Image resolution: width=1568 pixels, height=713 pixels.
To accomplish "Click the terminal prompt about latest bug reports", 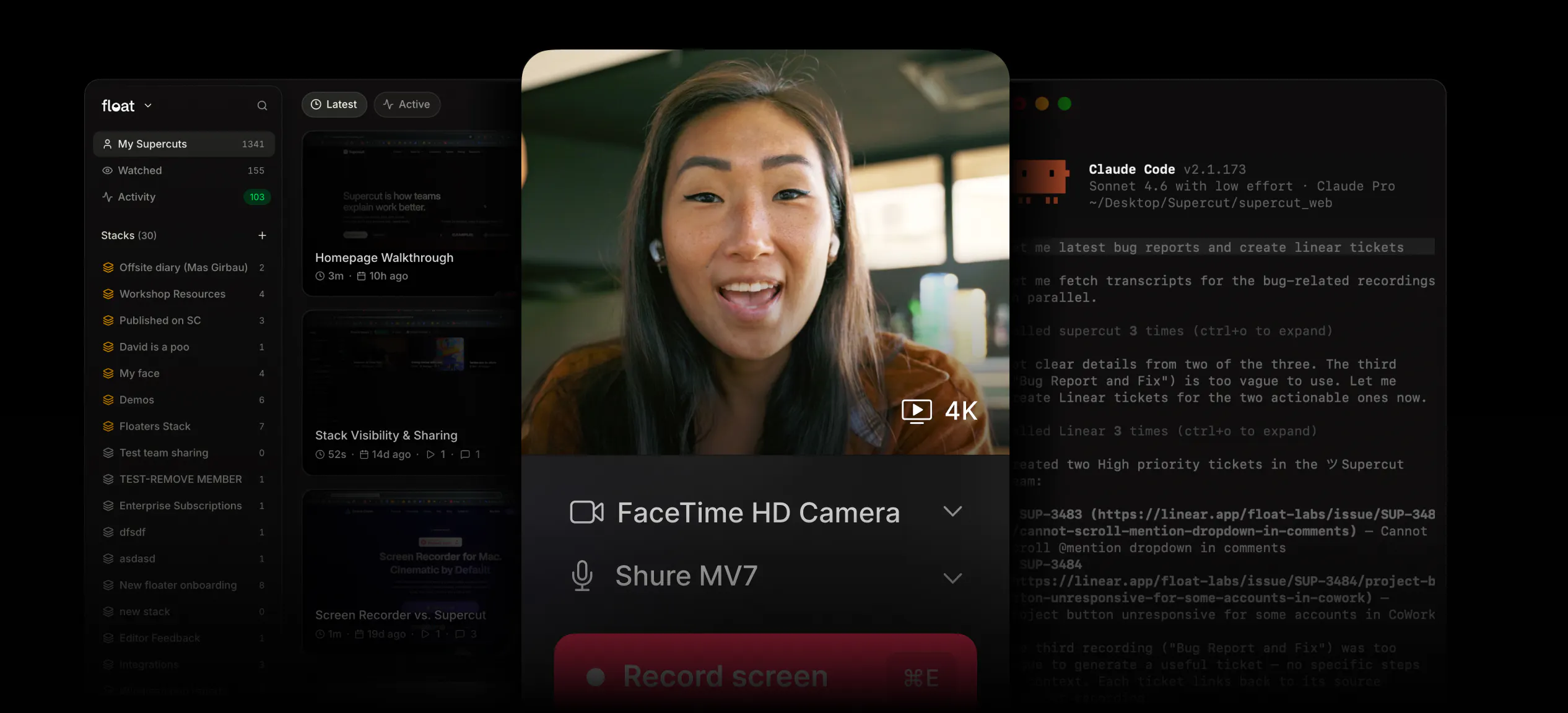I will [x=1223, y=247].
